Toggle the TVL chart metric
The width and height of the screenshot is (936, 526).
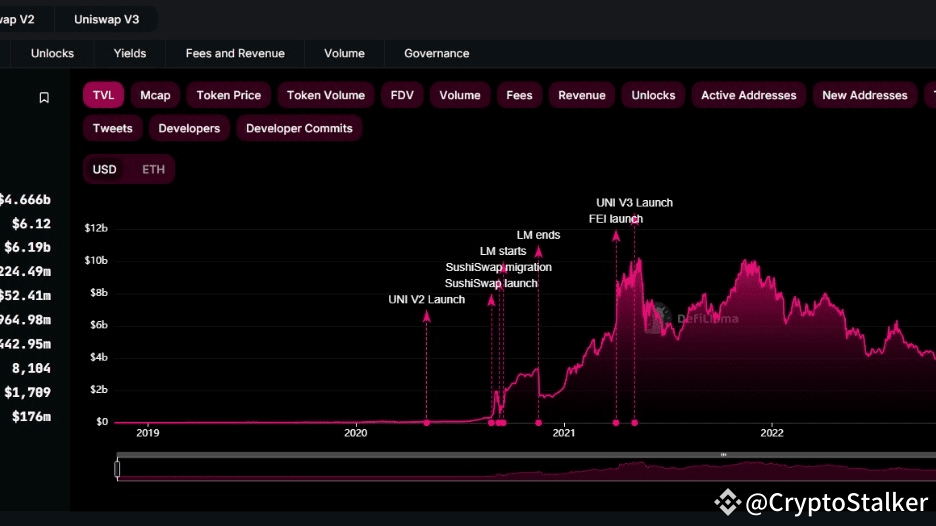(x=103, y=95)
